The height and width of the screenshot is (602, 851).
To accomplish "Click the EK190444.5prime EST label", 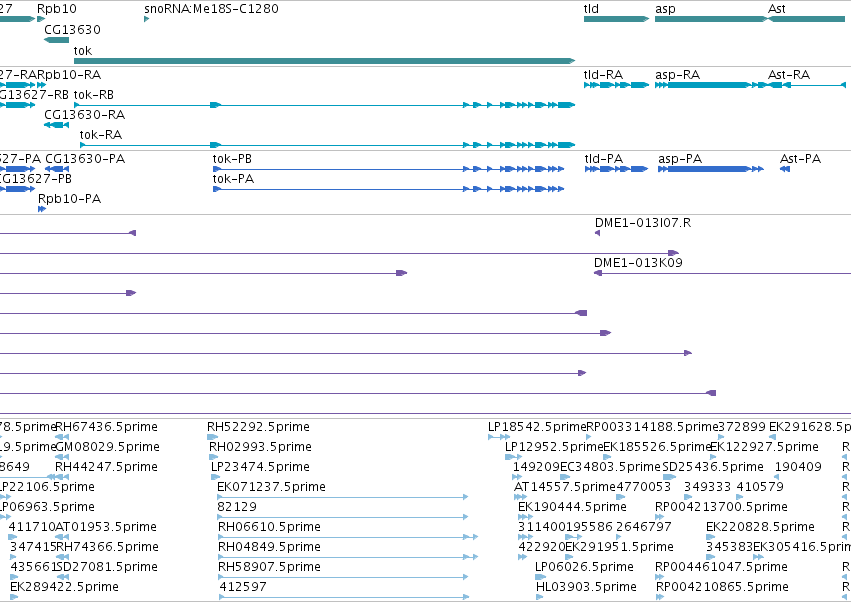I will coord(572,507).
